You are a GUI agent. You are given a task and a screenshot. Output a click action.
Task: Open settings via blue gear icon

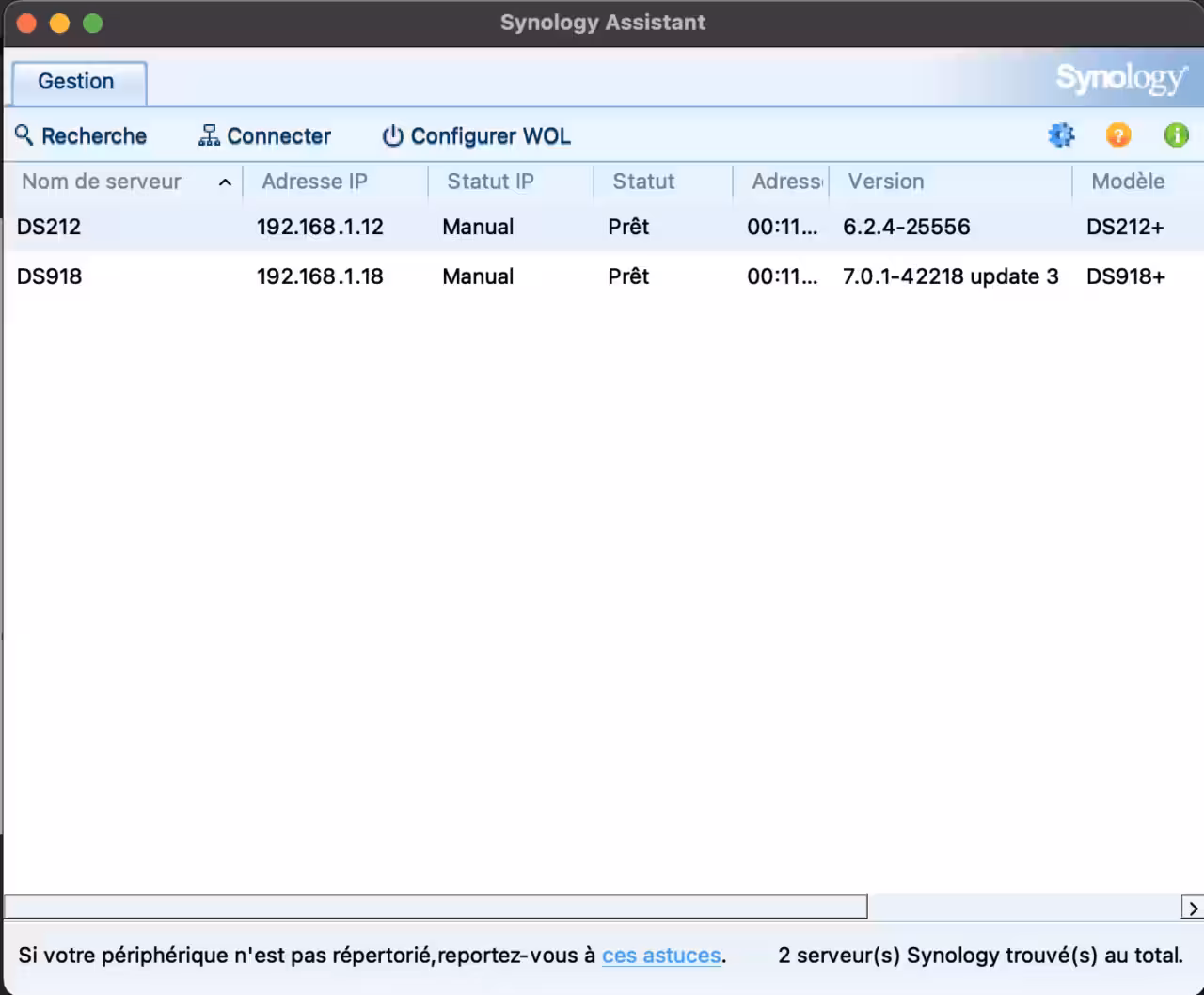pyautogui.click(x=1061, y=135)
